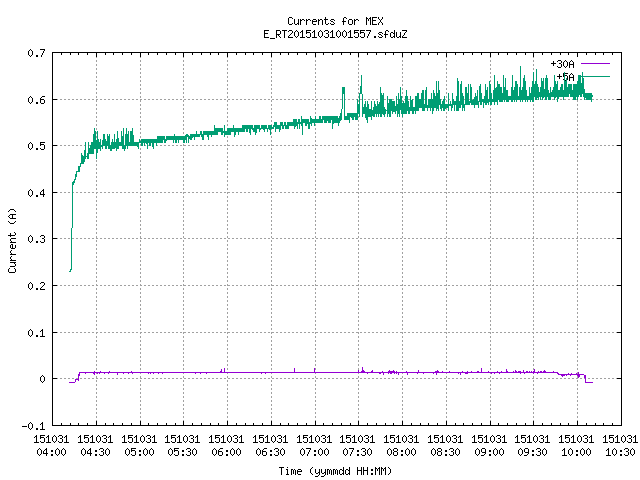Click the x-axis tick '151031 08:30'

tap(445, 446)
